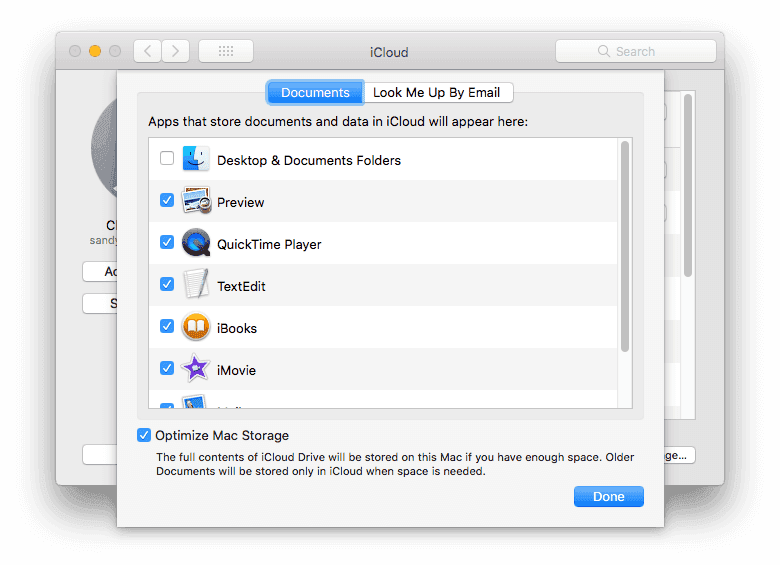Click the QuickTime Player icon
Image resolution: width=780 pixels, height=565 pixels.
pyautogui.click(x=196, y=243)
